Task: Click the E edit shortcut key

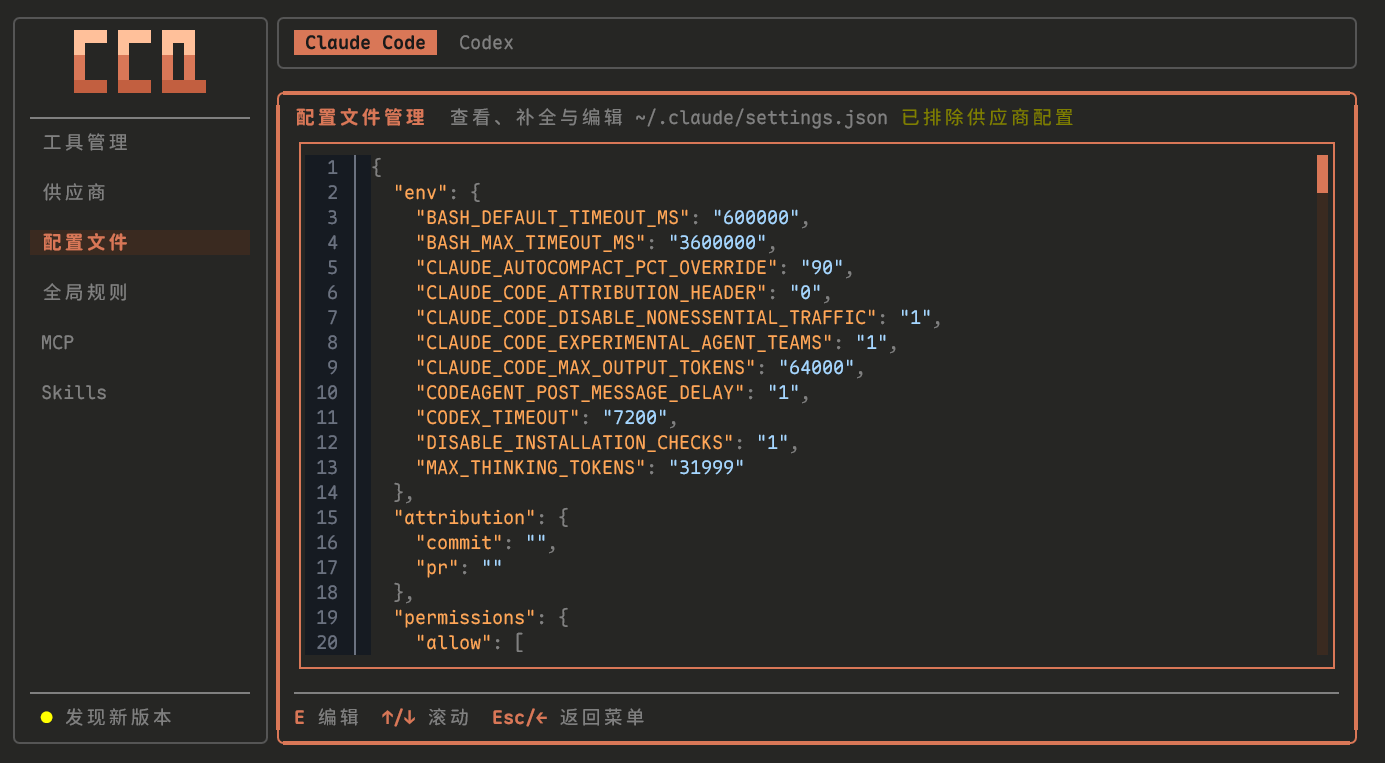Action: coord(299,717)
